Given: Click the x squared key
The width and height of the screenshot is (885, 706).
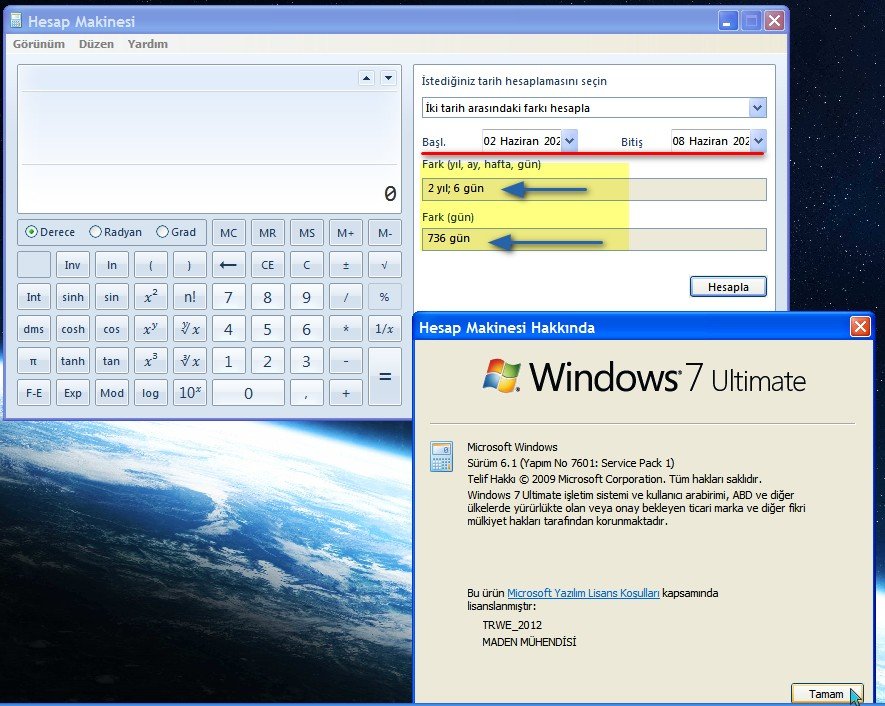Looking at the screenshot, I should pyautogui.click(x=151, y=297).
